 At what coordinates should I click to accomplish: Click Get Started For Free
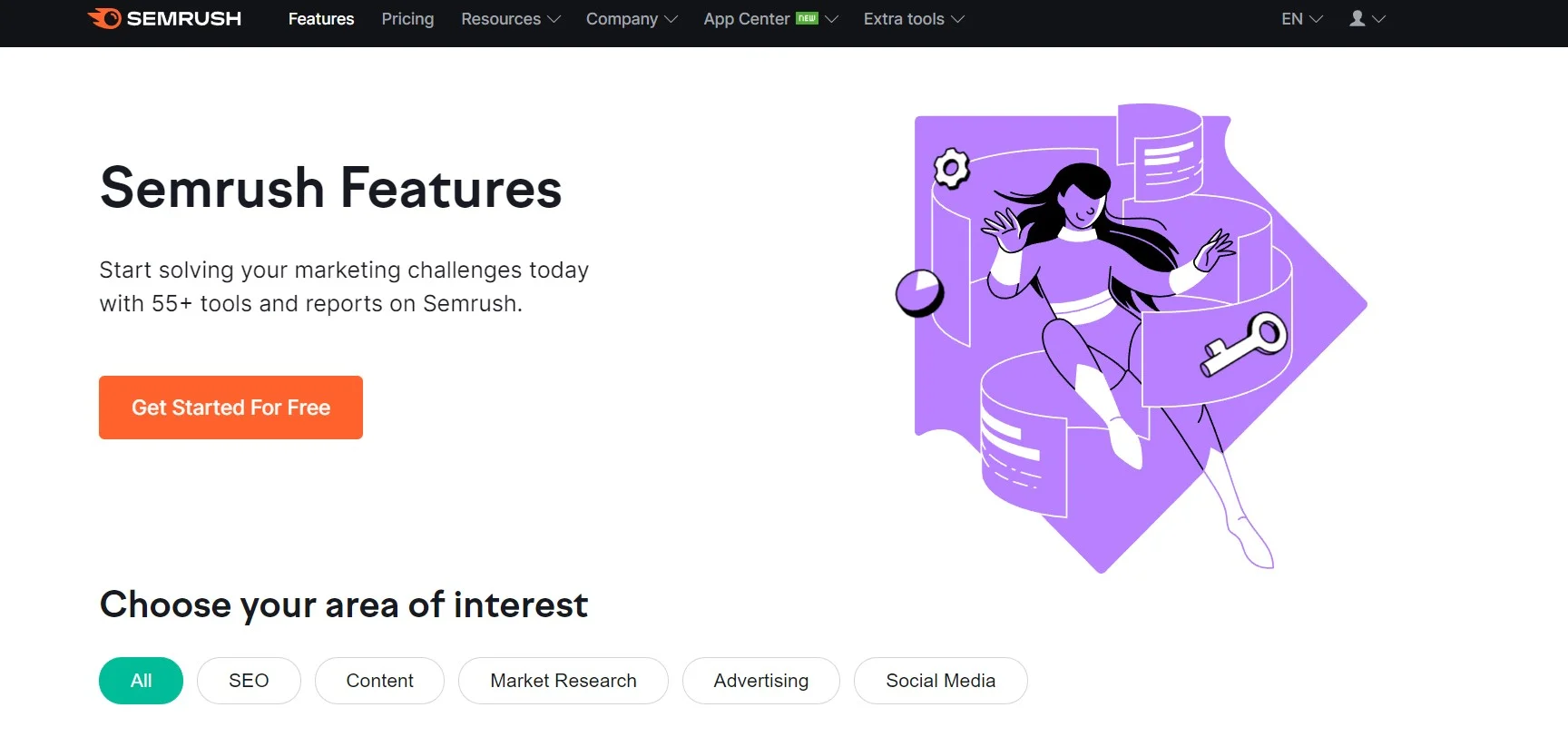[x=230, y=408]
